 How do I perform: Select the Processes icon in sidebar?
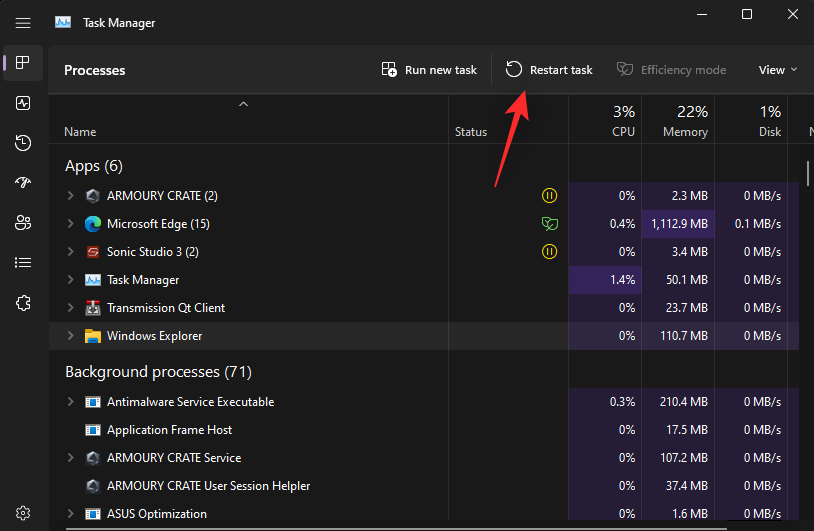(x=23, y=63)
